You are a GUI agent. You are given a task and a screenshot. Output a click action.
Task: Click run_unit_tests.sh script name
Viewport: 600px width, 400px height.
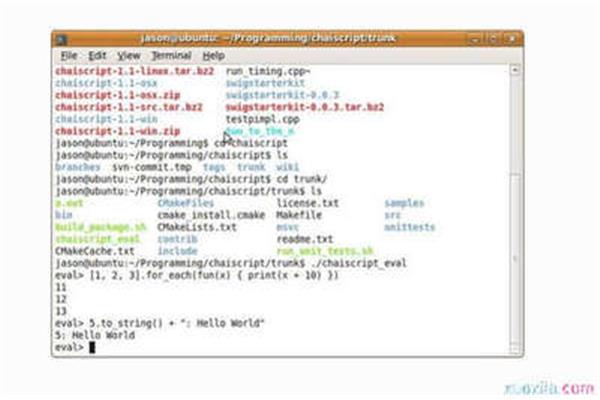click(324, 251)
